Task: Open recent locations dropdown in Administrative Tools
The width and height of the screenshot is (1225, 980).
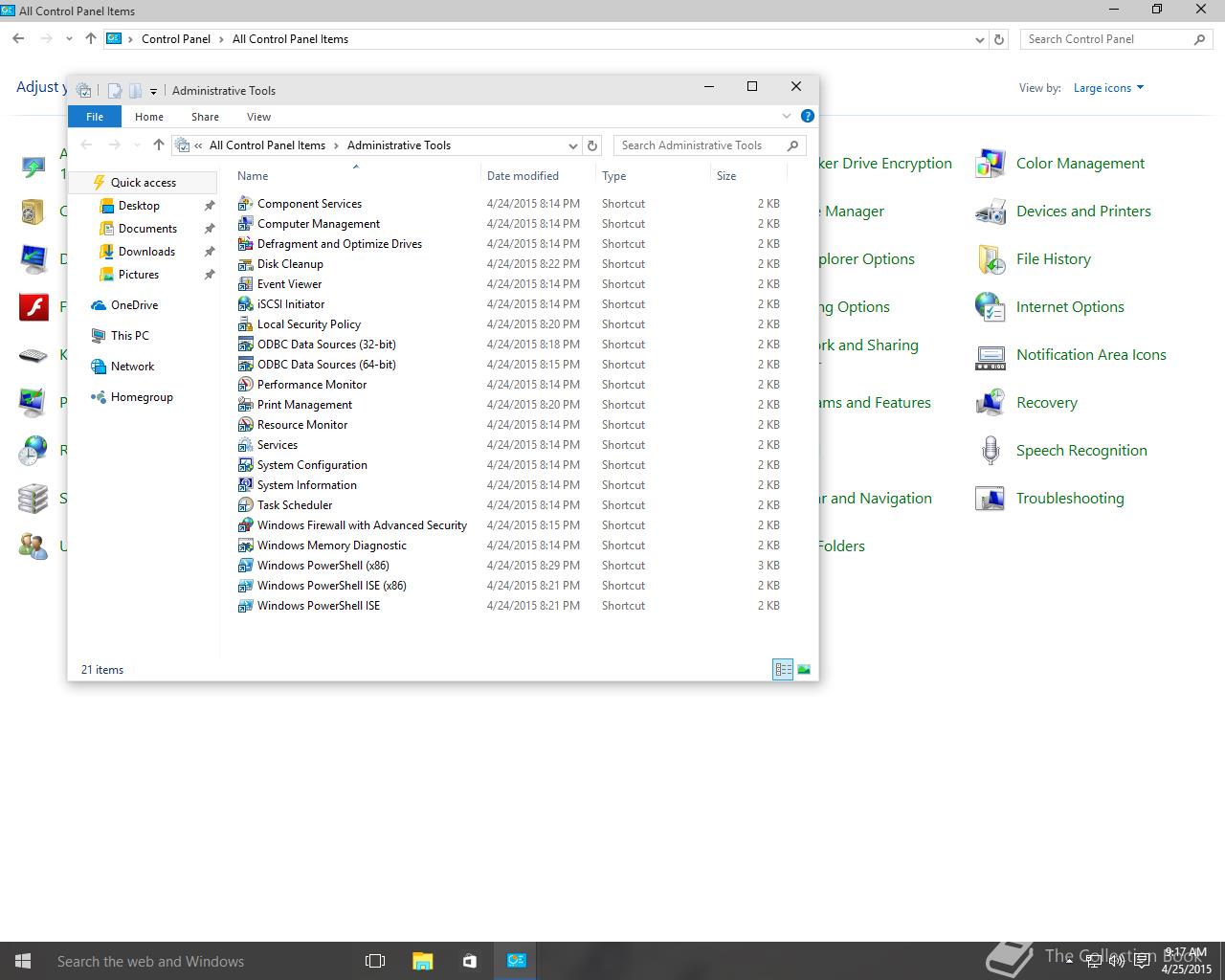Action: click(137, 145)
